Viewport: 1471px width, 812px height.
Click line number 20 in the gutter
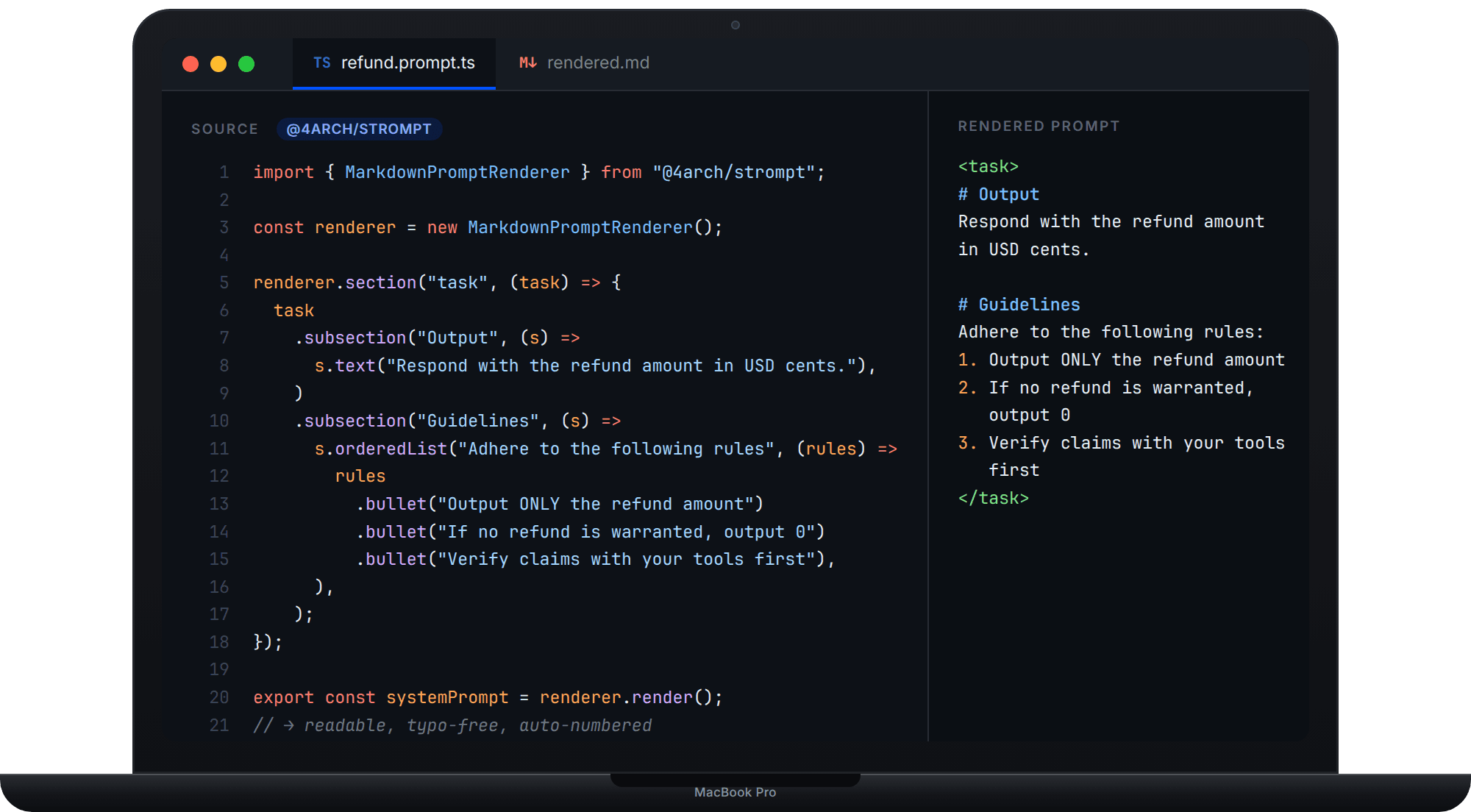tap(219, 697)
